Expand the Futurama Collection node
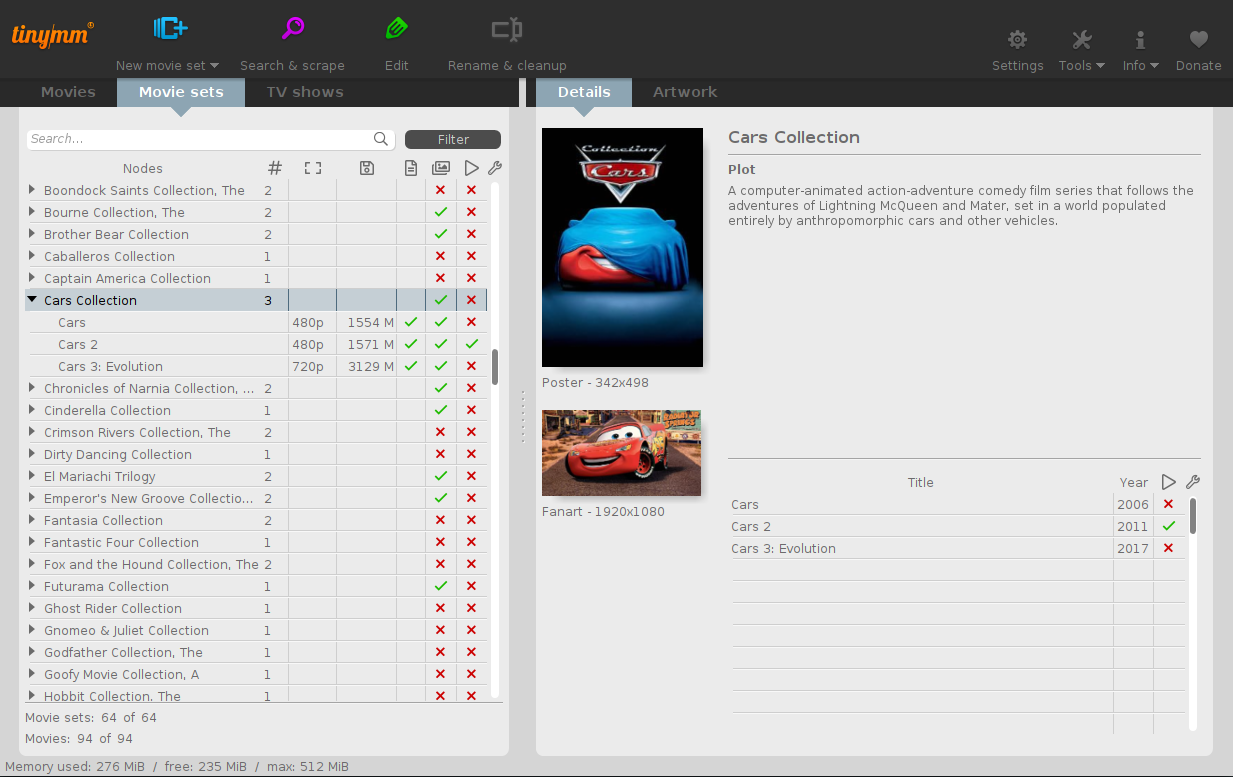The width and height of the screenshot is (1233, 777). pos(32,586)
